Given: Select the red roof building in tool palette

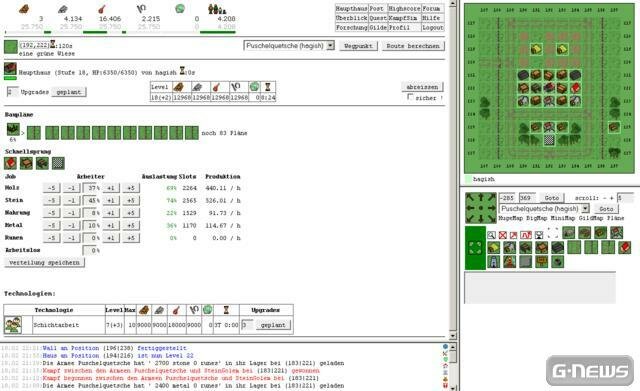Looking at the screenshot, I should [x=624, y=247].
